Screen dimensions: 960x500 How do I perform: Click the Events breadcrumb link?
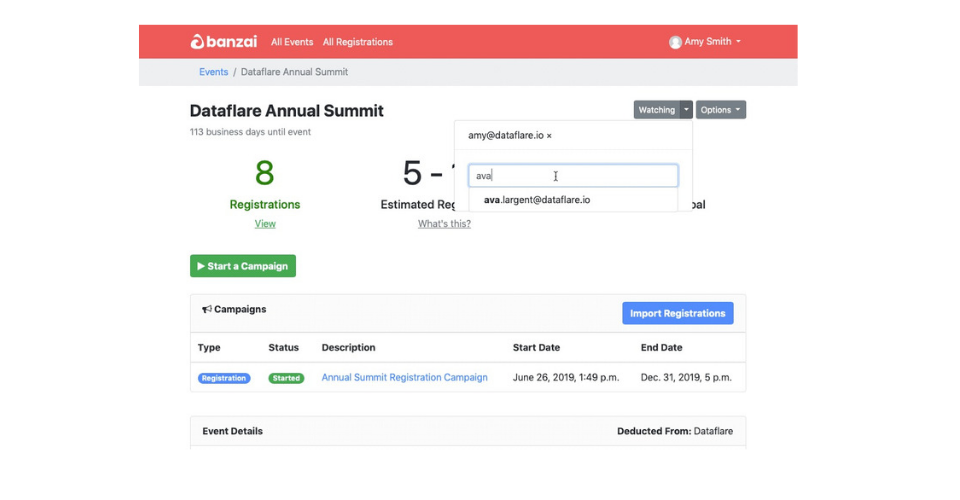pyautogui.click(x=213, y=72)
